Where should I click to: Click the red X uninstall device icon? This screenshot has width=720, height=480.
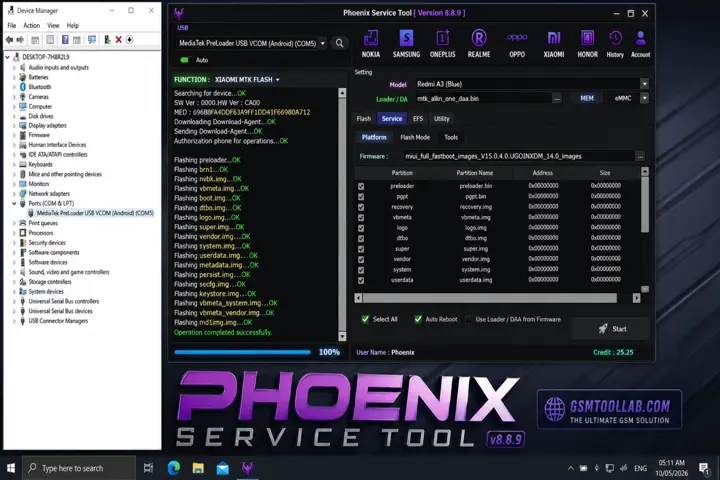tap(118, 40)
